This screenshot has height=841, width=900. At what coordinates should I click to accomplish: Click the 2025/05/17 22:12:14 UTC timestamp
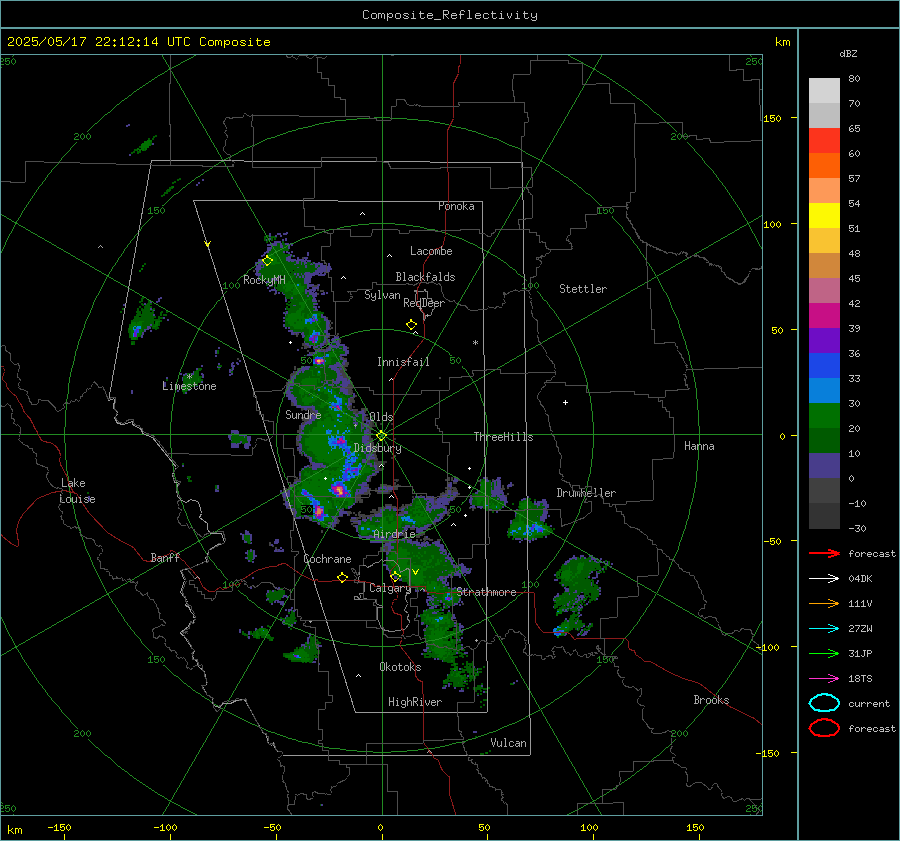139,42
